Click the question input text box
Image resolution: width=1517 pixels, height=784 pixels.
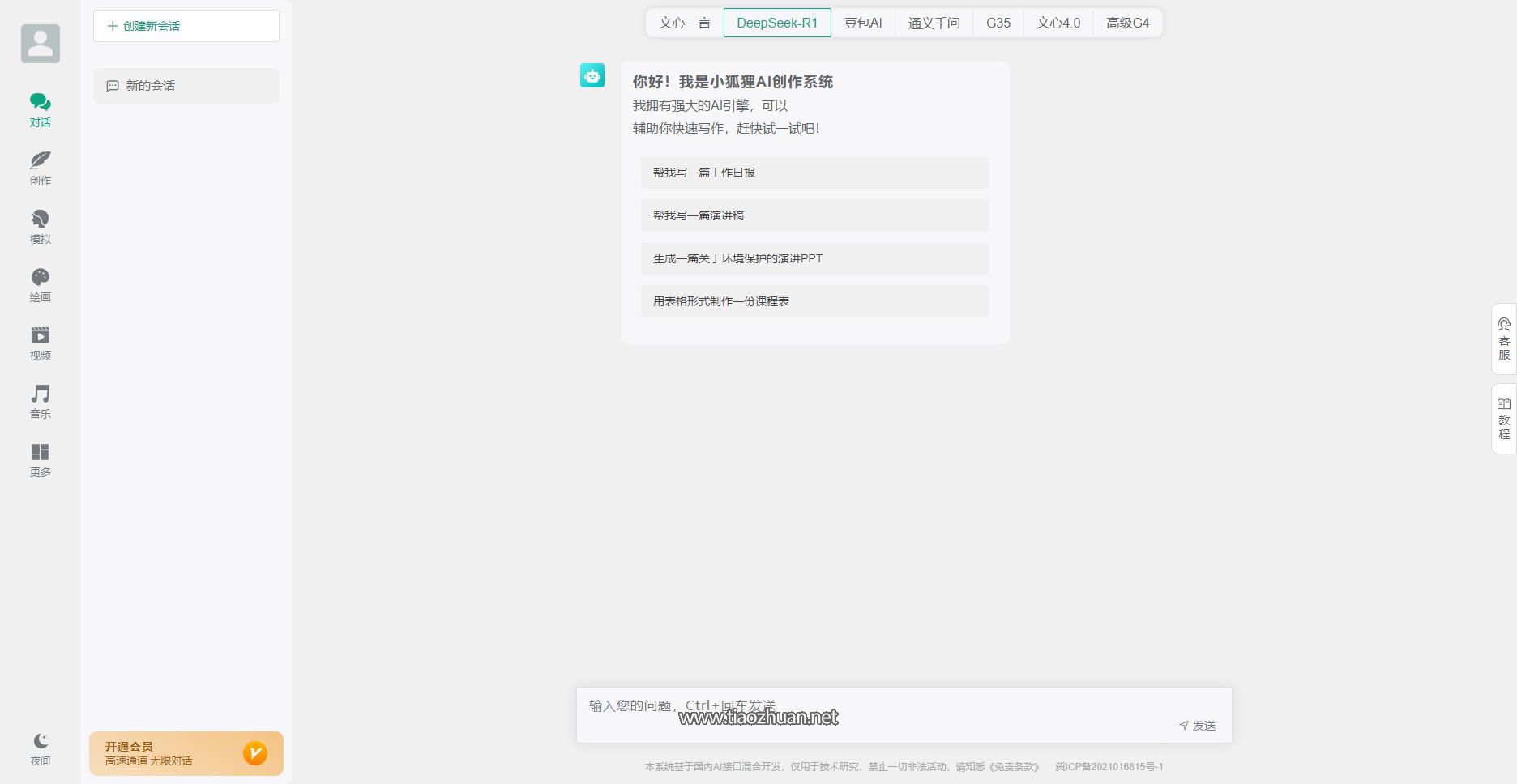(904, 715)
